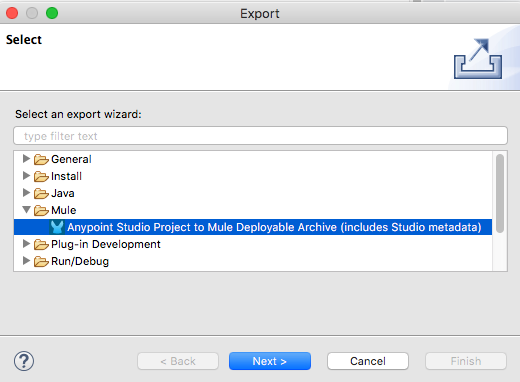Close the Export dialog with red button
This screenshot has height=382, width=520.
(x=12, y=13)
